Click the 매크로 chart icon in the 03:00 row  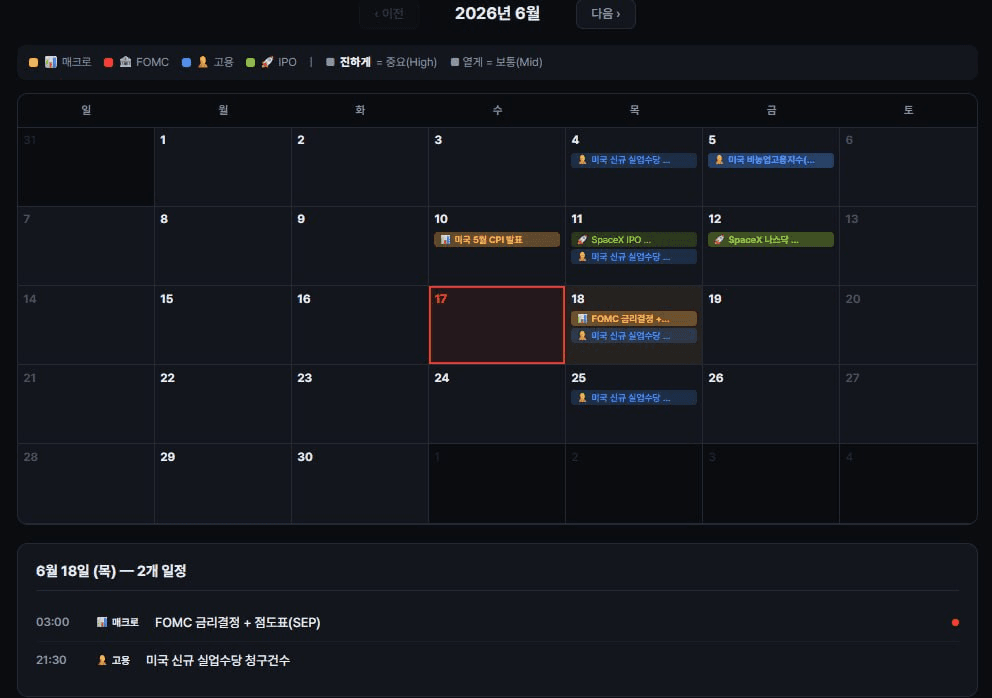(x=101, y=623)
